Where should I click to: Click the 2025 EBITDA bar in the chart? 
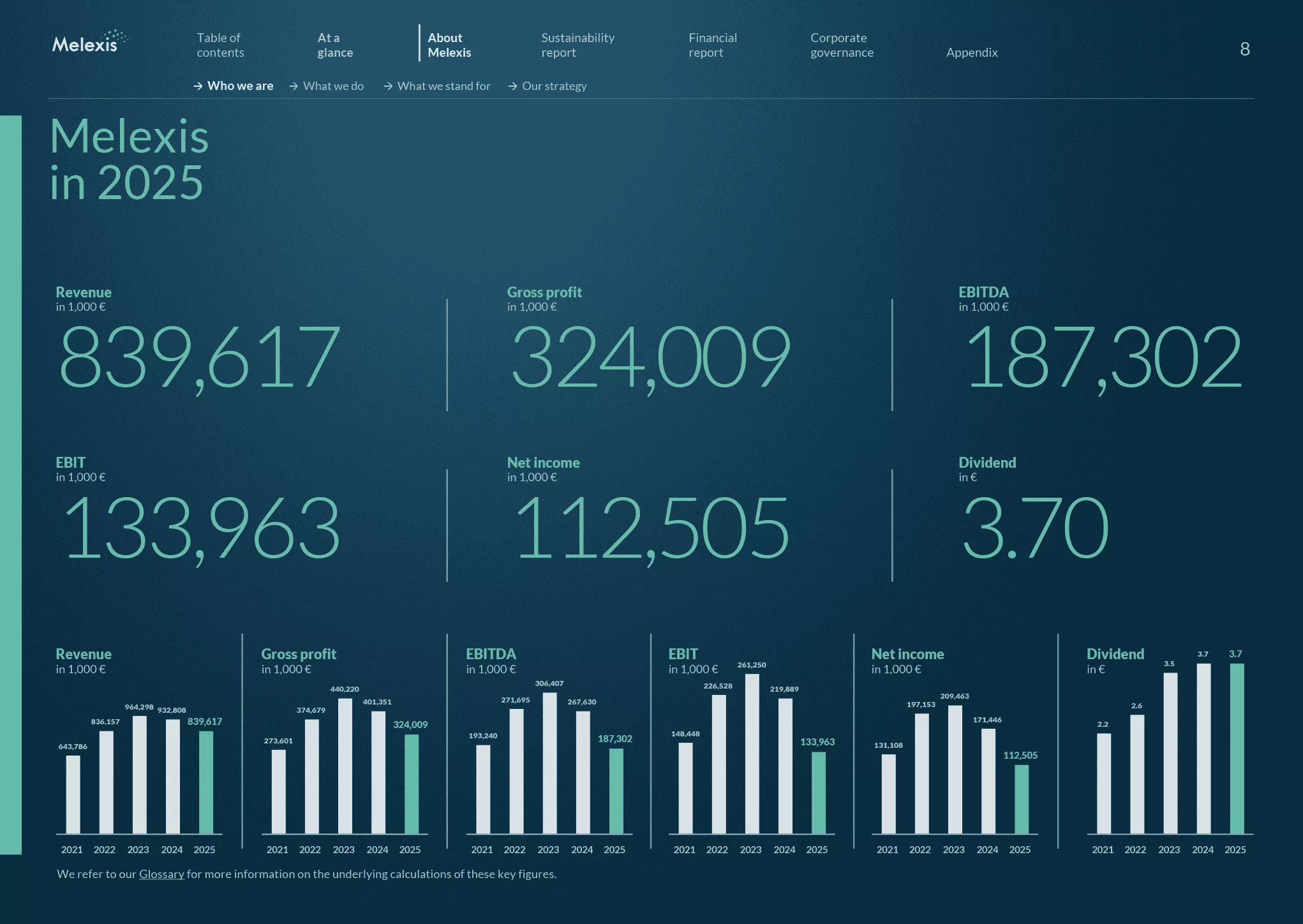pyautogui.click(x=616, y=791)
